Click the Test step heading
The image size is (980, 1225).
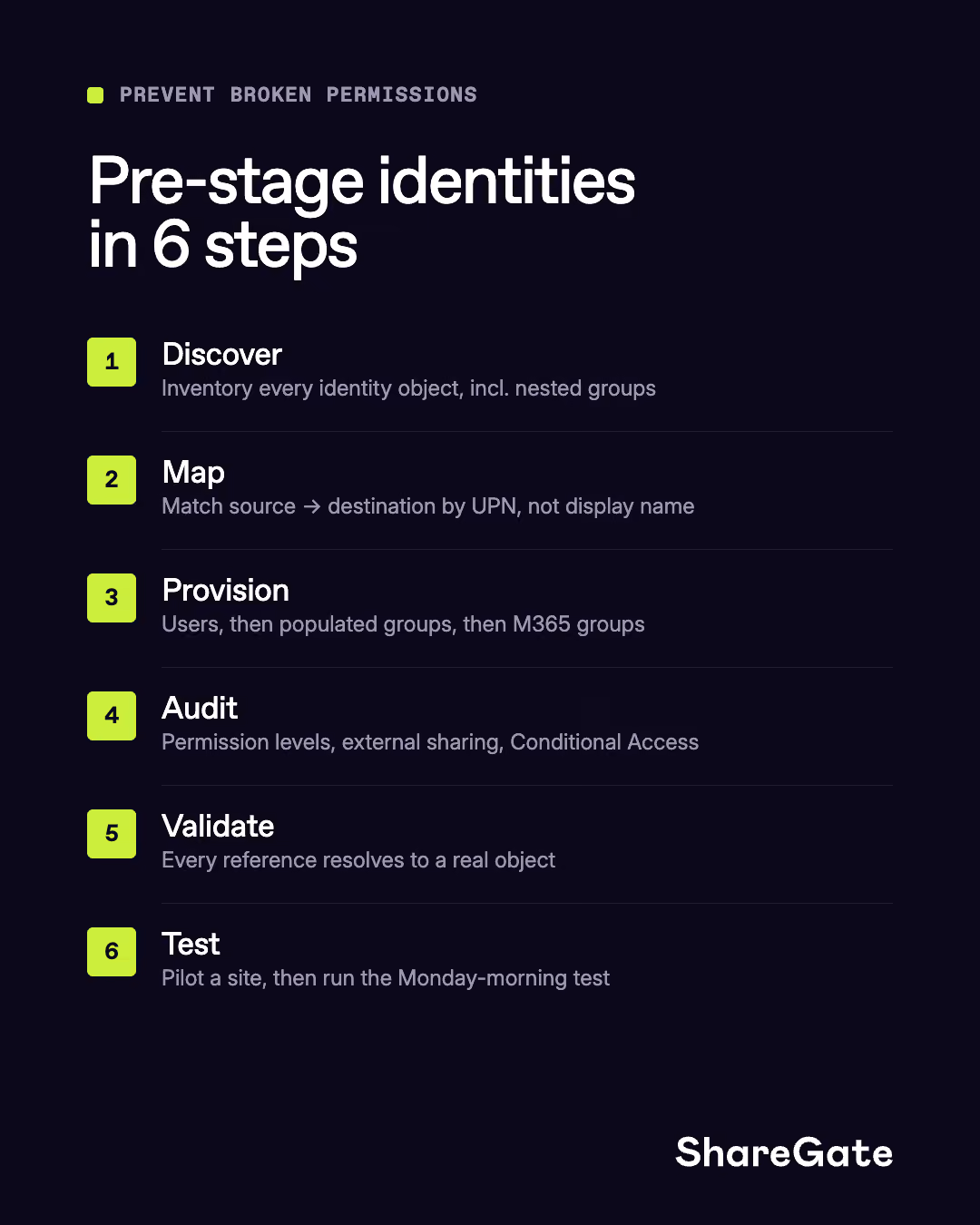pyautogui.click(x=191, y=945)
